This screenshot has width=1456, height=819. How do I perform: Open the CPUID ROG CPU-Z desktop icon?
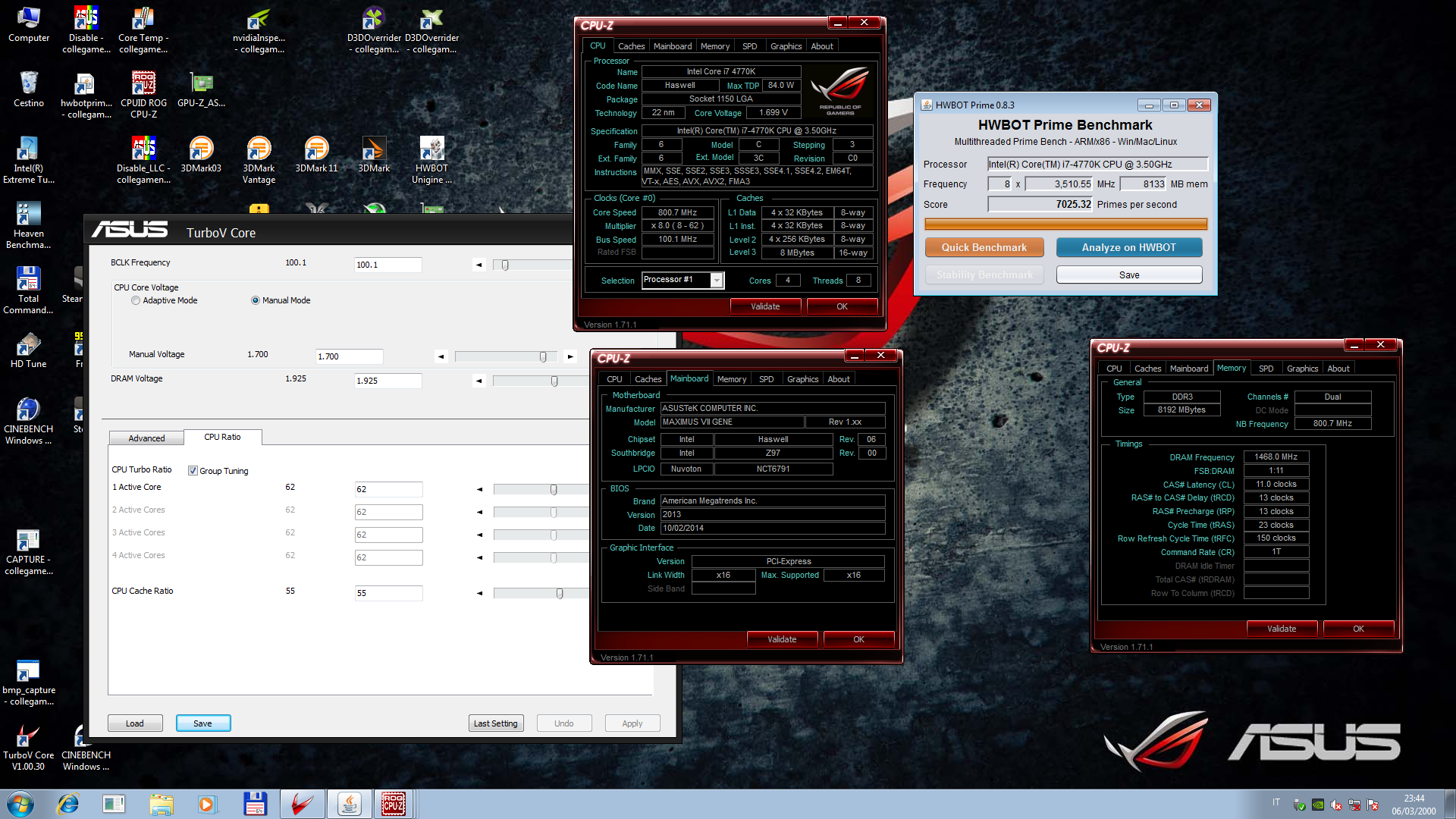coord(143,95)
